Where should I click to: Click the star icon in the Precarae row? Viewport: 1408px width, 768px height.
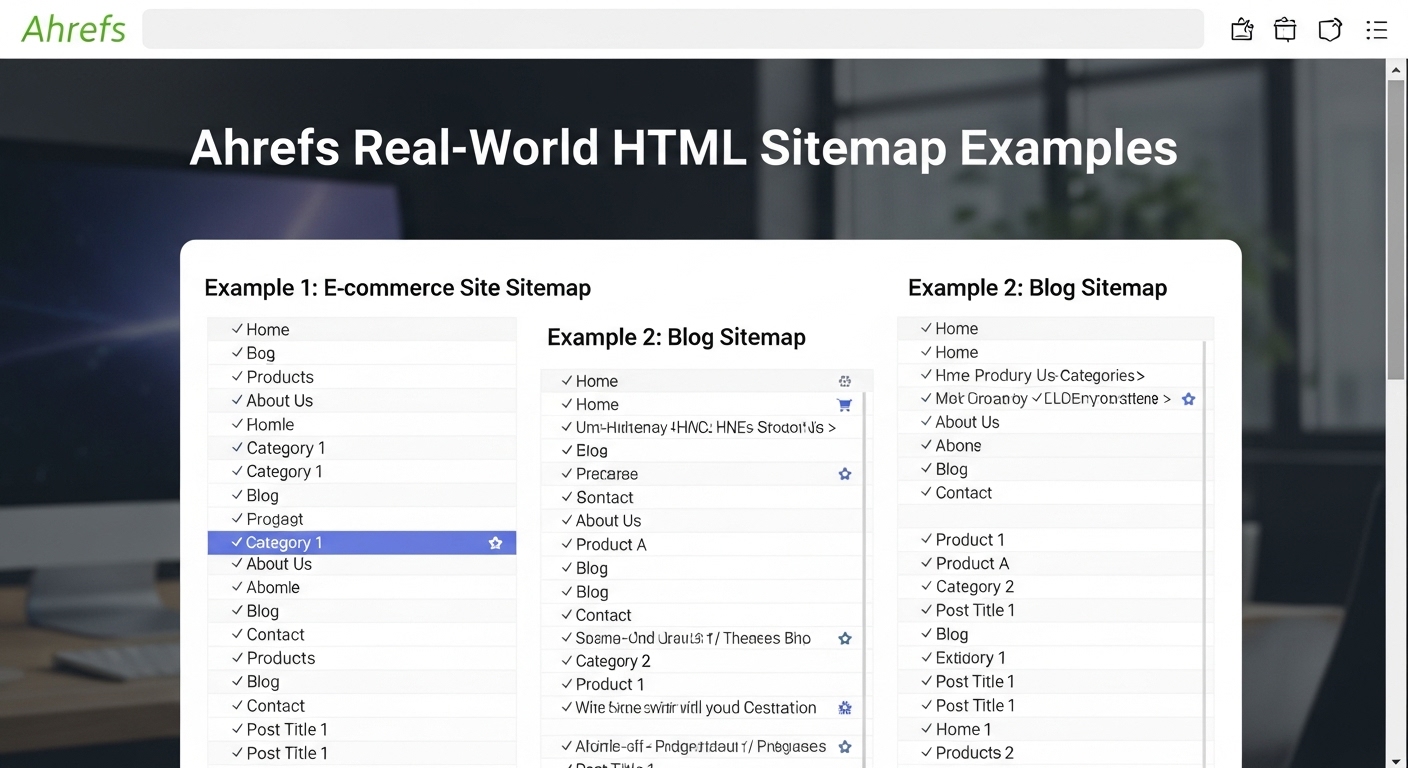click(x=845, y=474)
